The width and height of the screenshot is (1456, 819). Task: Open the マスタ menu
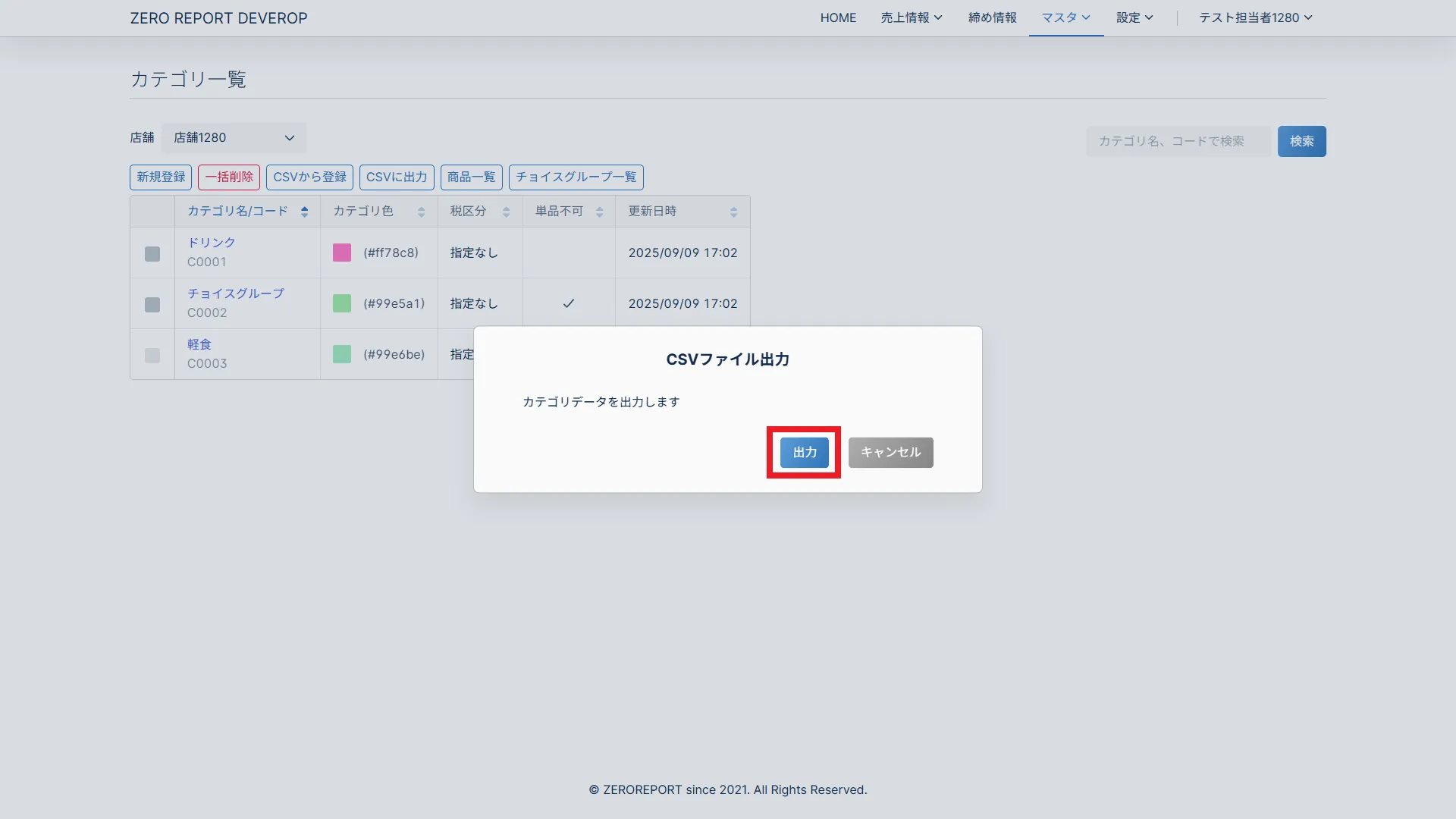coord(1065,17)
